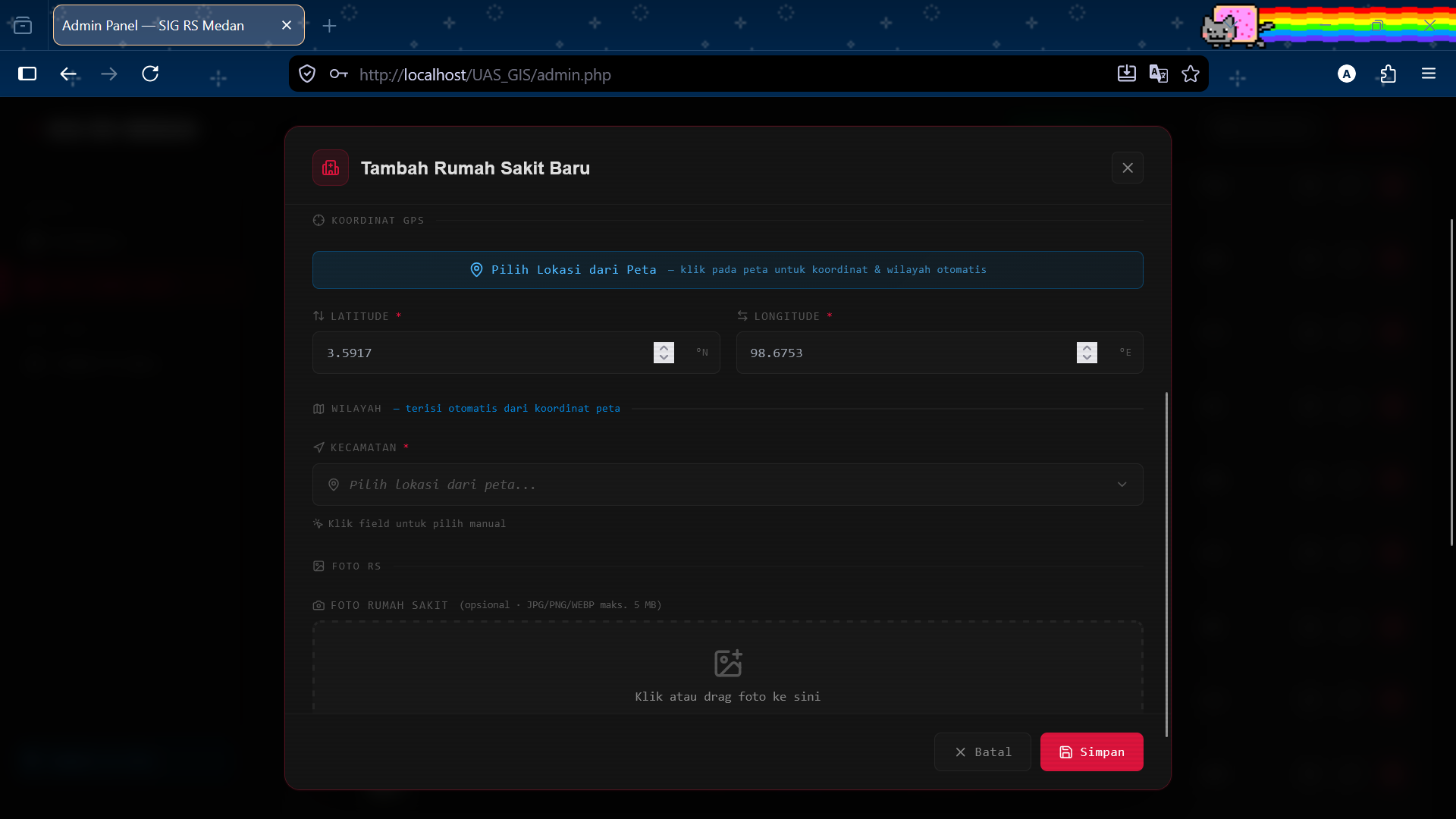Click the Koordinat GPS crosshair icon
This screenshot has height=819, width=1456.
pos(318,221)
